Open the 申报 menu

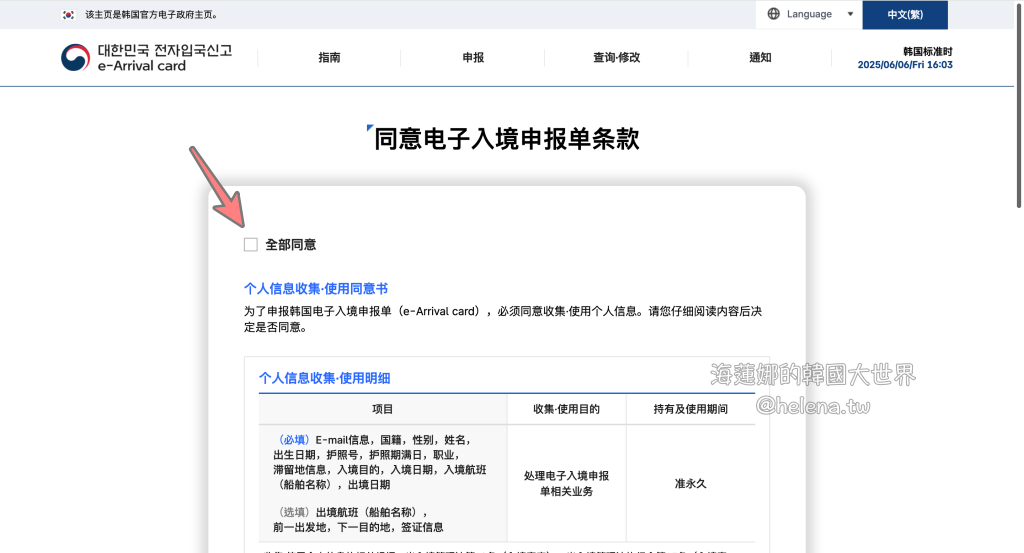tap(473, 57)
